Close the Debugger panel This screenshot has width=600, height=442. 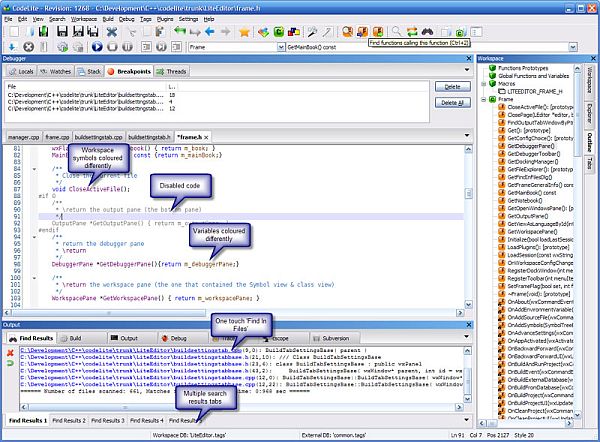[x=469, y=58]
